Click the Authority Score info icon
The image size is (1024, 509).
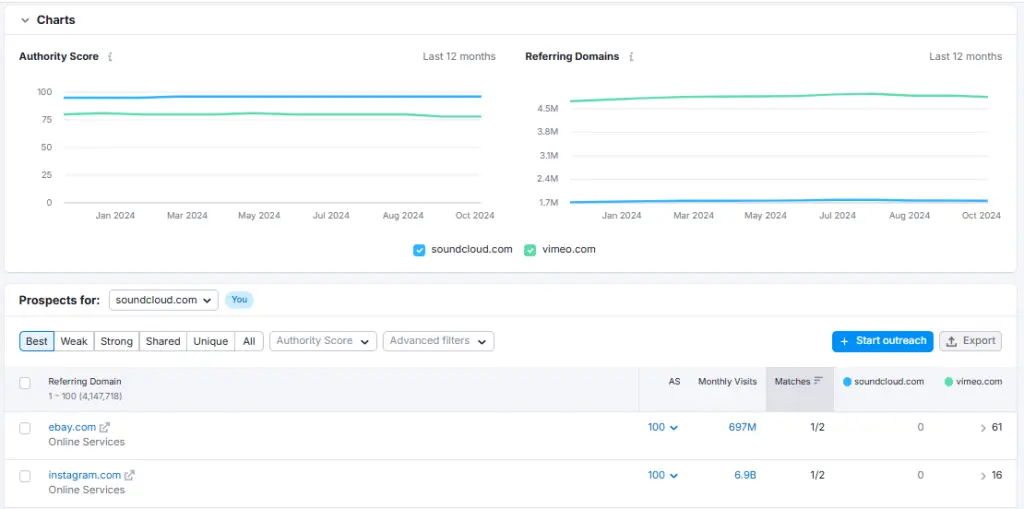(x=110, y=57)
